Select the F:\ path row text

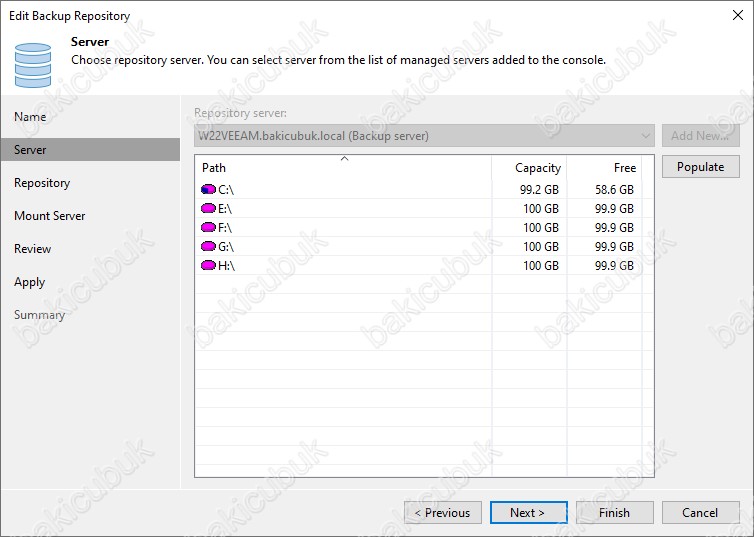[225, 227]
